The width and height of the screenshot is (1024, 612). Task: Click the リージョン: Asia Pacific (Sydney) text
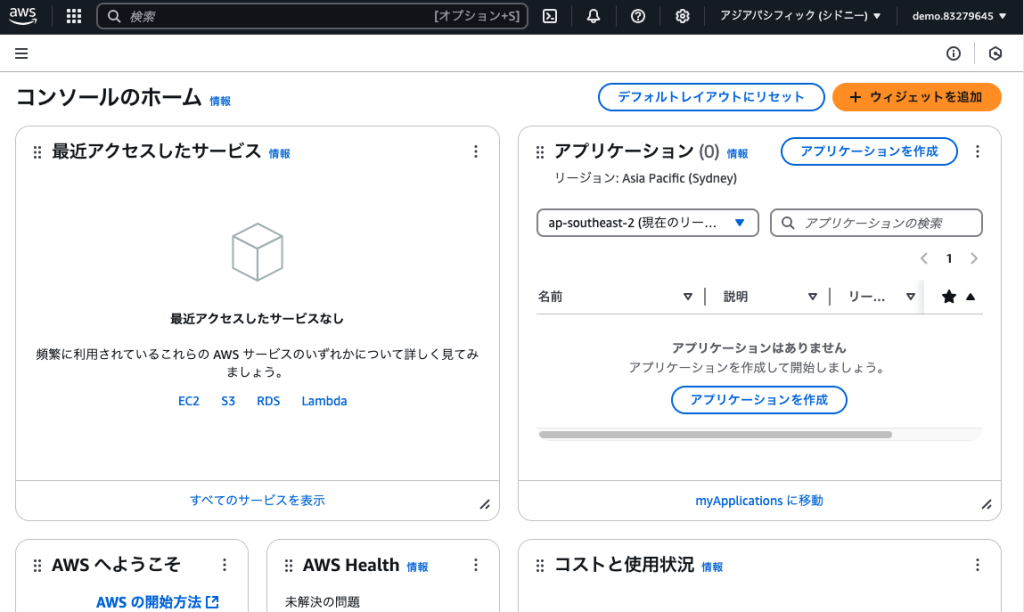coord(645,178)
